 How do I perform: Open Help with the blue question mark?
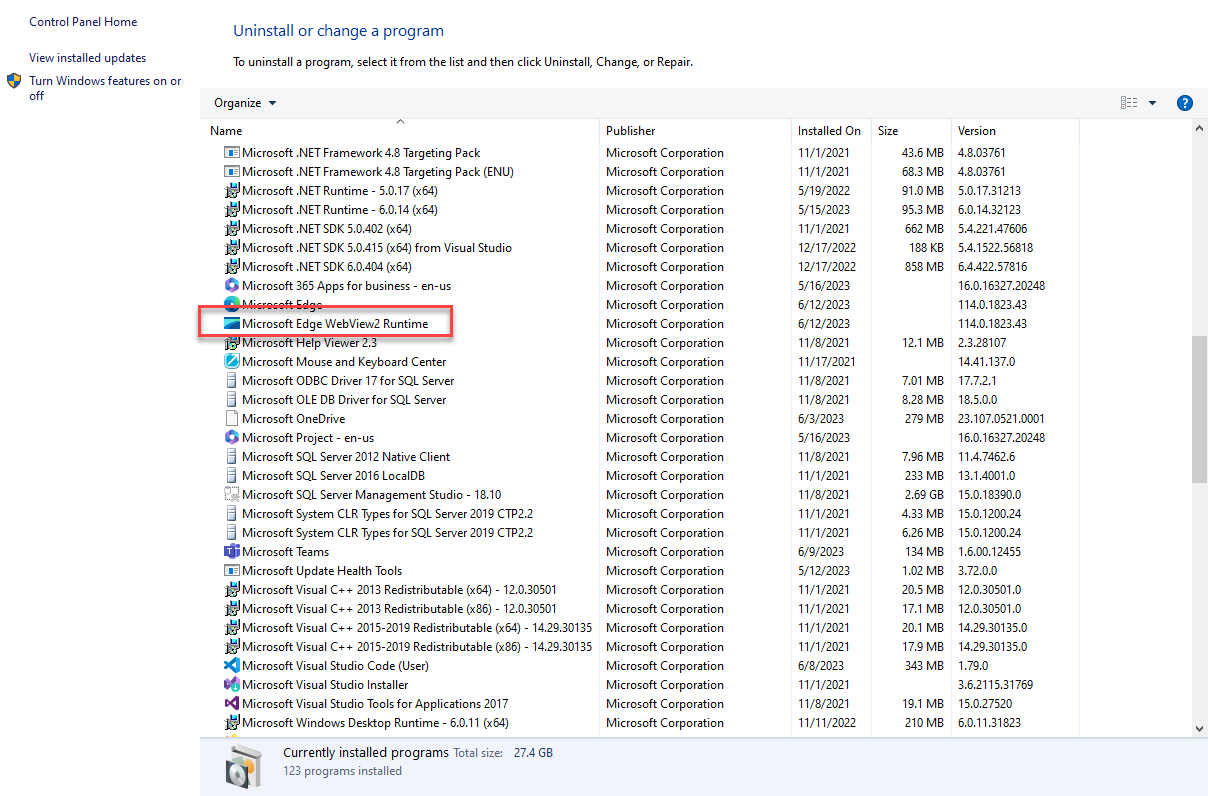click(1185, 103)
